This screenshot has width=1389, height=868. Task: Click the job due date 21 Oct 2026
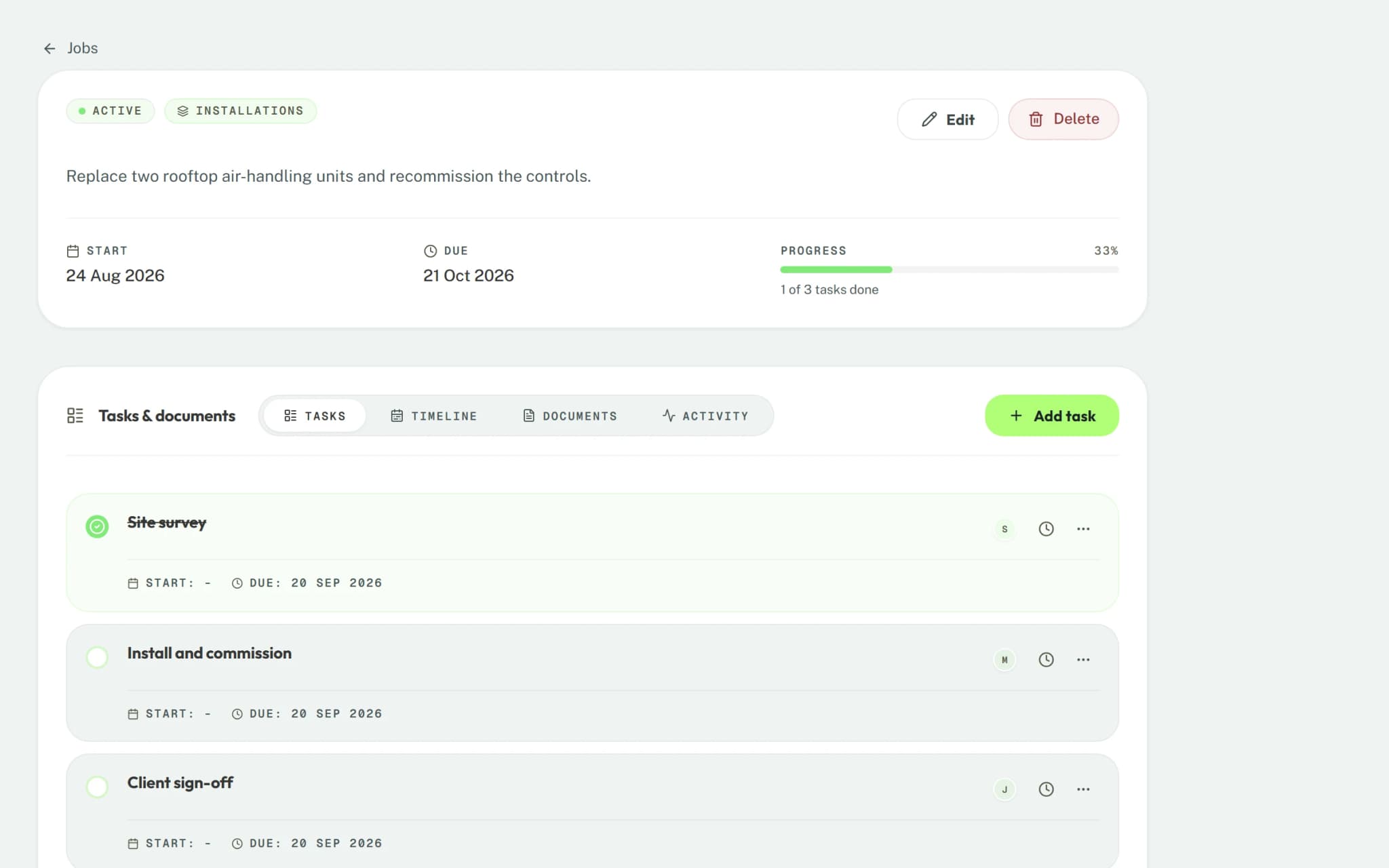tap(469, 275)
